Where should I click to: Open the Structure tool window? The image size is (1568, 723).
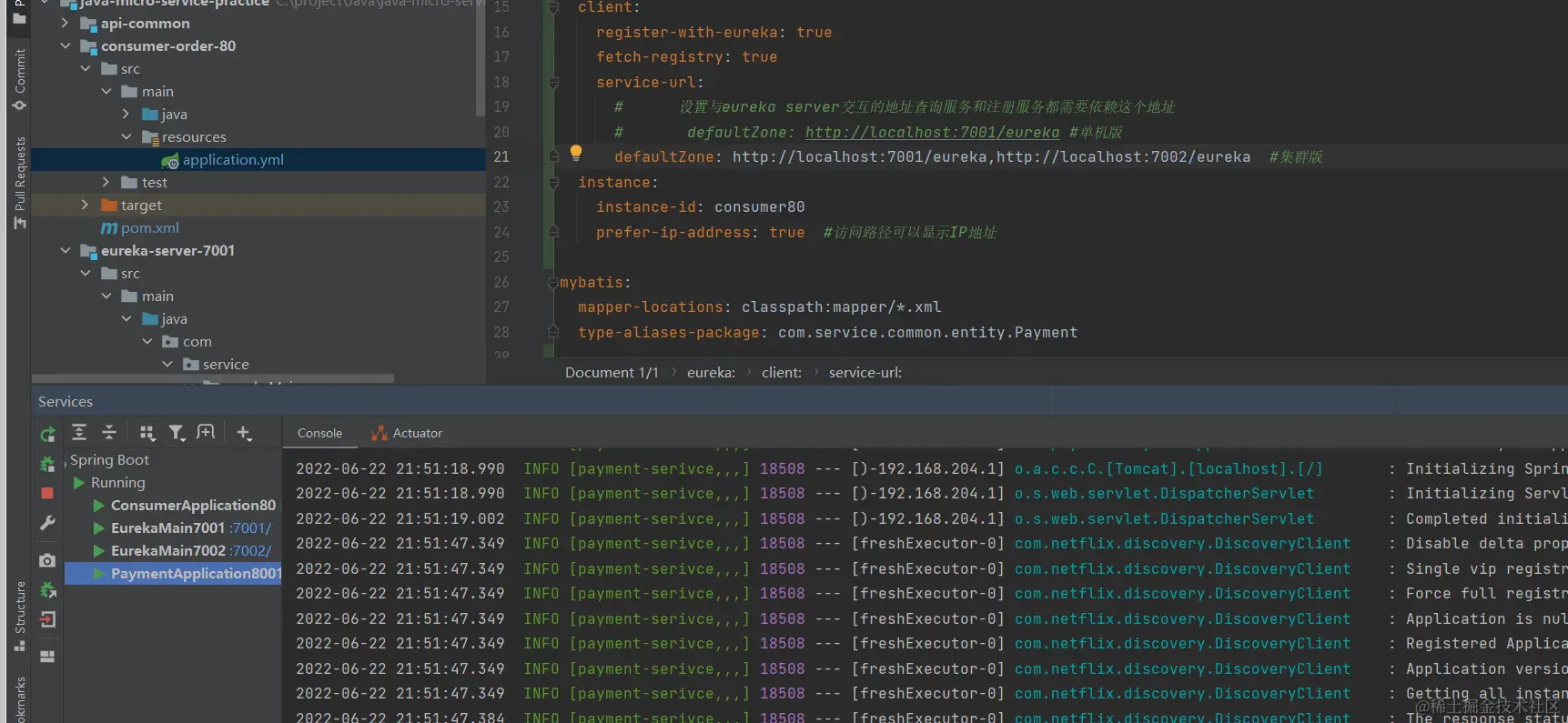[x=19, y=616]
